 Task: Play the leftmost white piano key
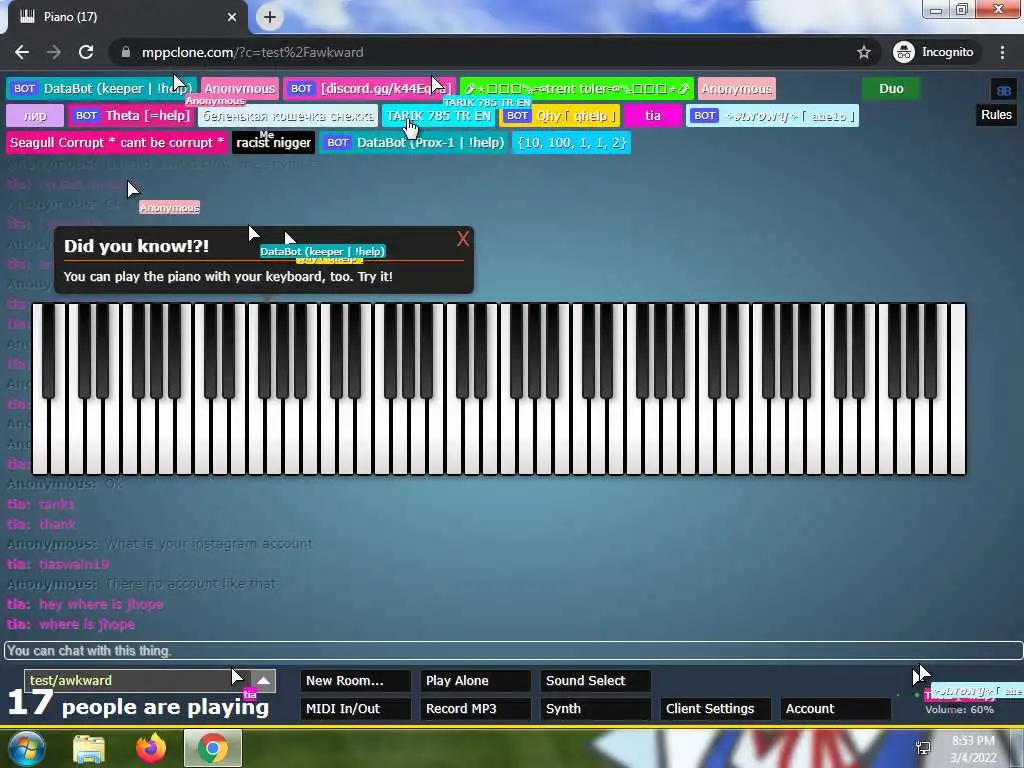click(x=40, y=438)
